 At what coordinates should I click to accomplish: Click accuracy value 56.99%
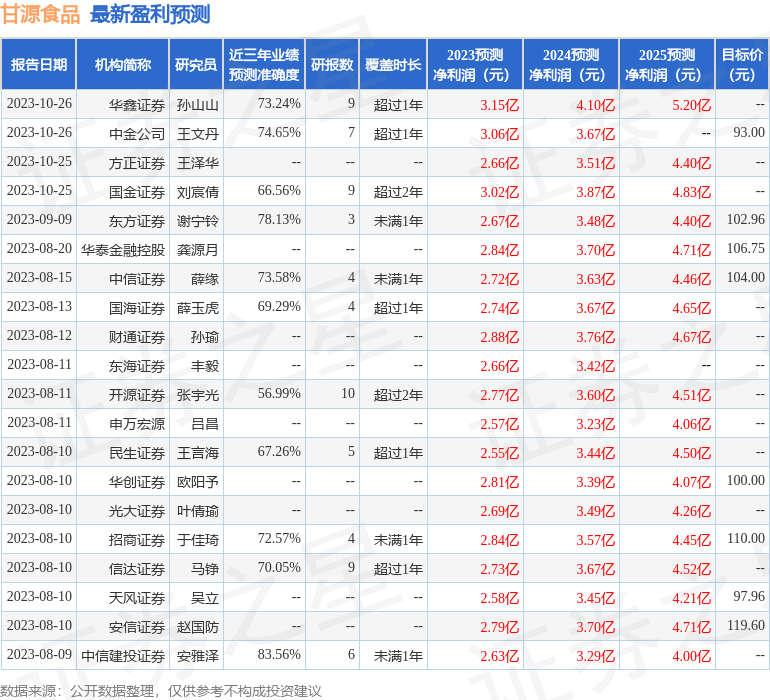pyautogui.click(x=279, y=393)
